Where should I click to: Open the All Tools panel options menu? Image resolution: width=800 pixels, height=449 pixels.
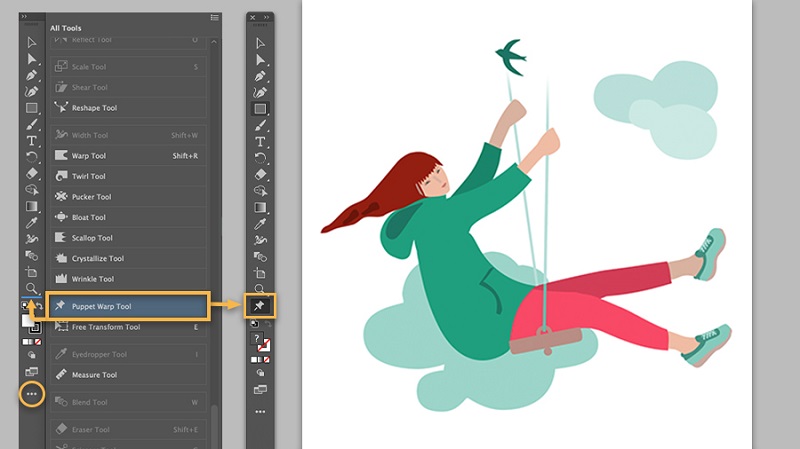tap(214, 17)
